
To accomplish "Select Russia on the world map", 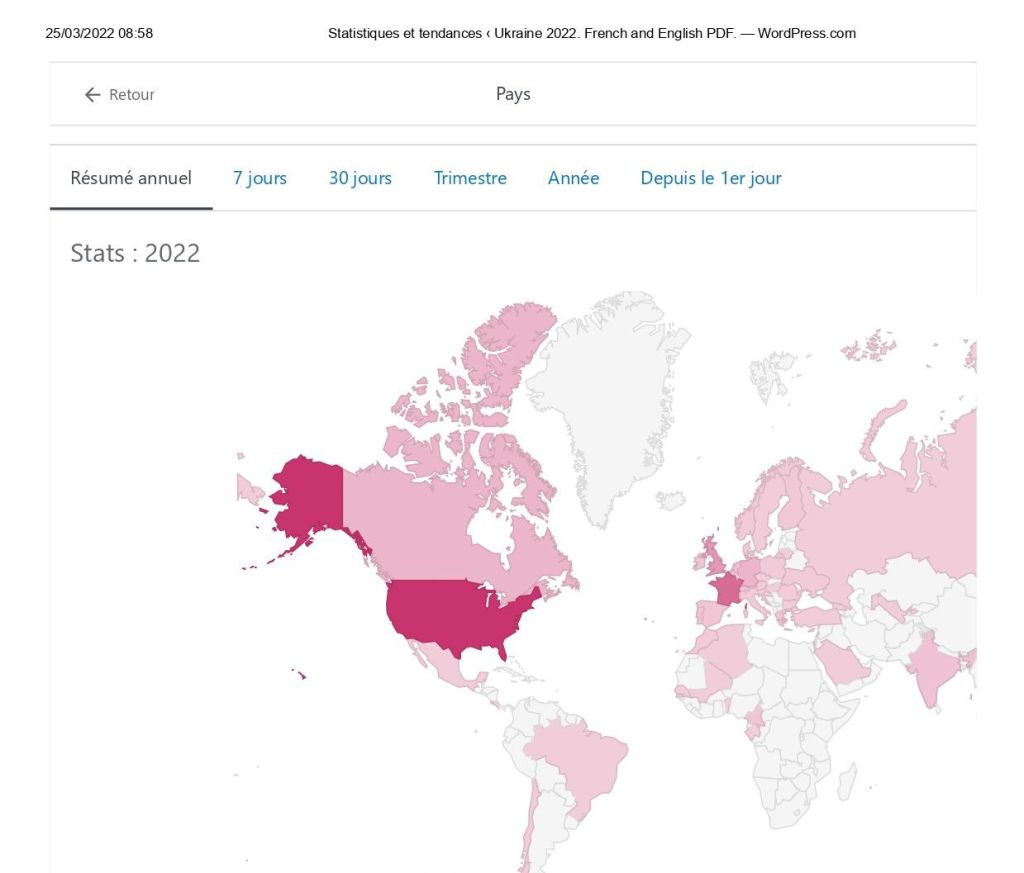I will coord(890,520).
